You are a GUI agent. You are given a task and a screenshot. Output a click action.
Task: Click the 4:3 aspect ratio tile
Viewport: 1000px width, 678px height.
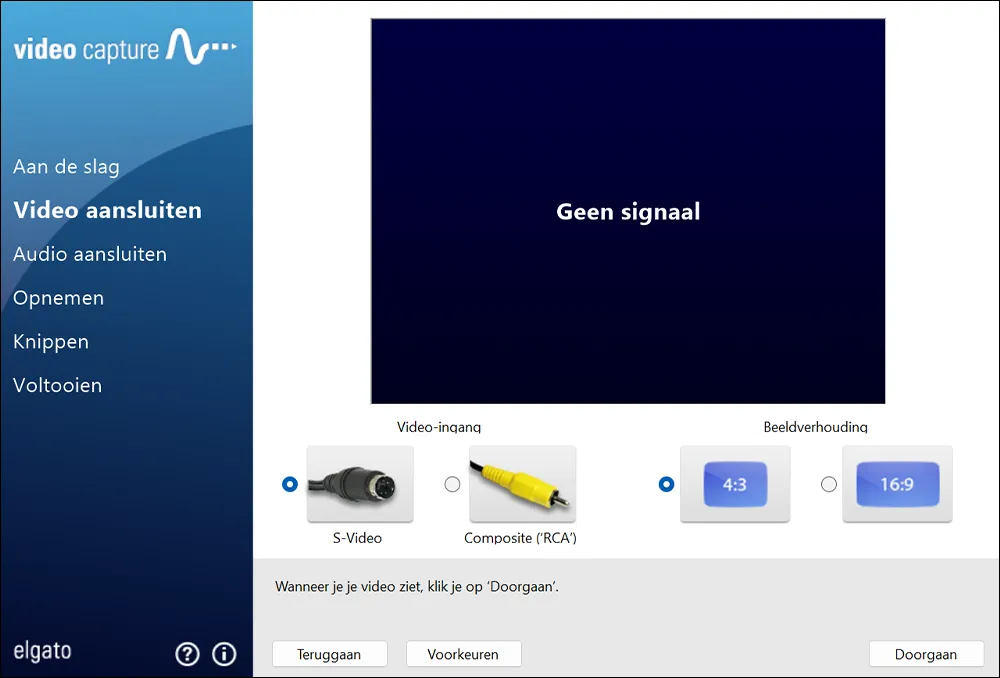735,484
